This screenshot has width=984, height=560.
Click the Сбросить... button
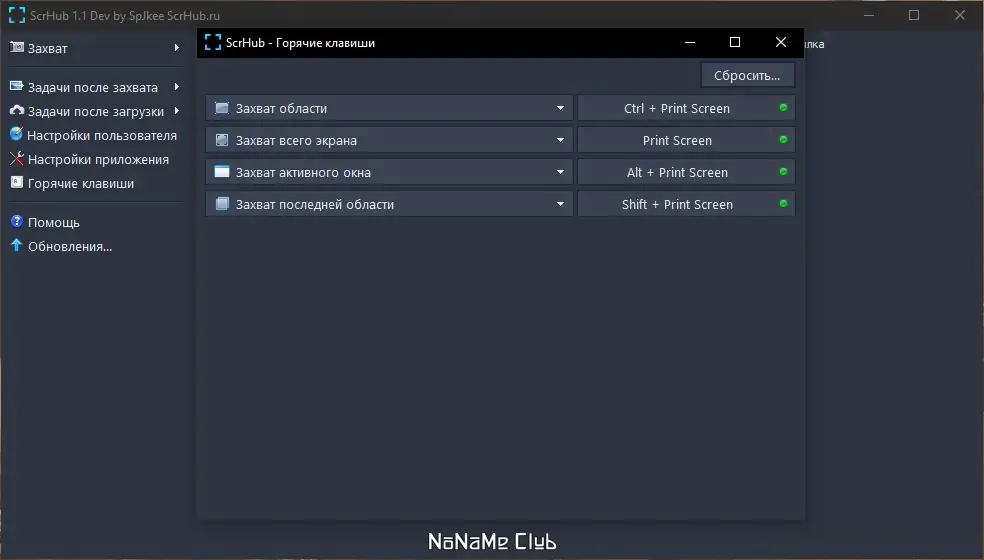click(747, 75)
